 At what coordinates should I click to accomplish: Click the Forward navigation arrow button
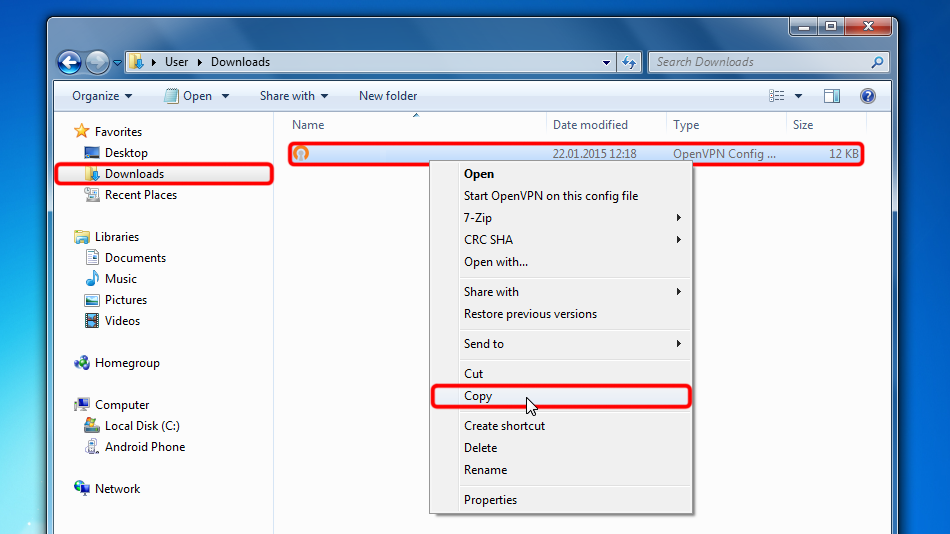97,62
